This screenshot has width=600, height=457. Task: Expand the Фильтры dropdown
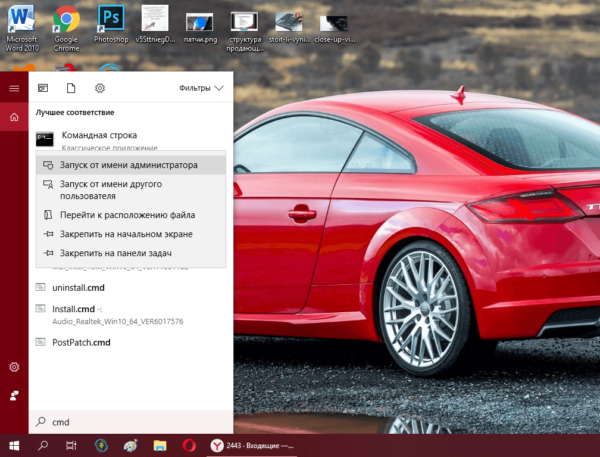(201, 88)
